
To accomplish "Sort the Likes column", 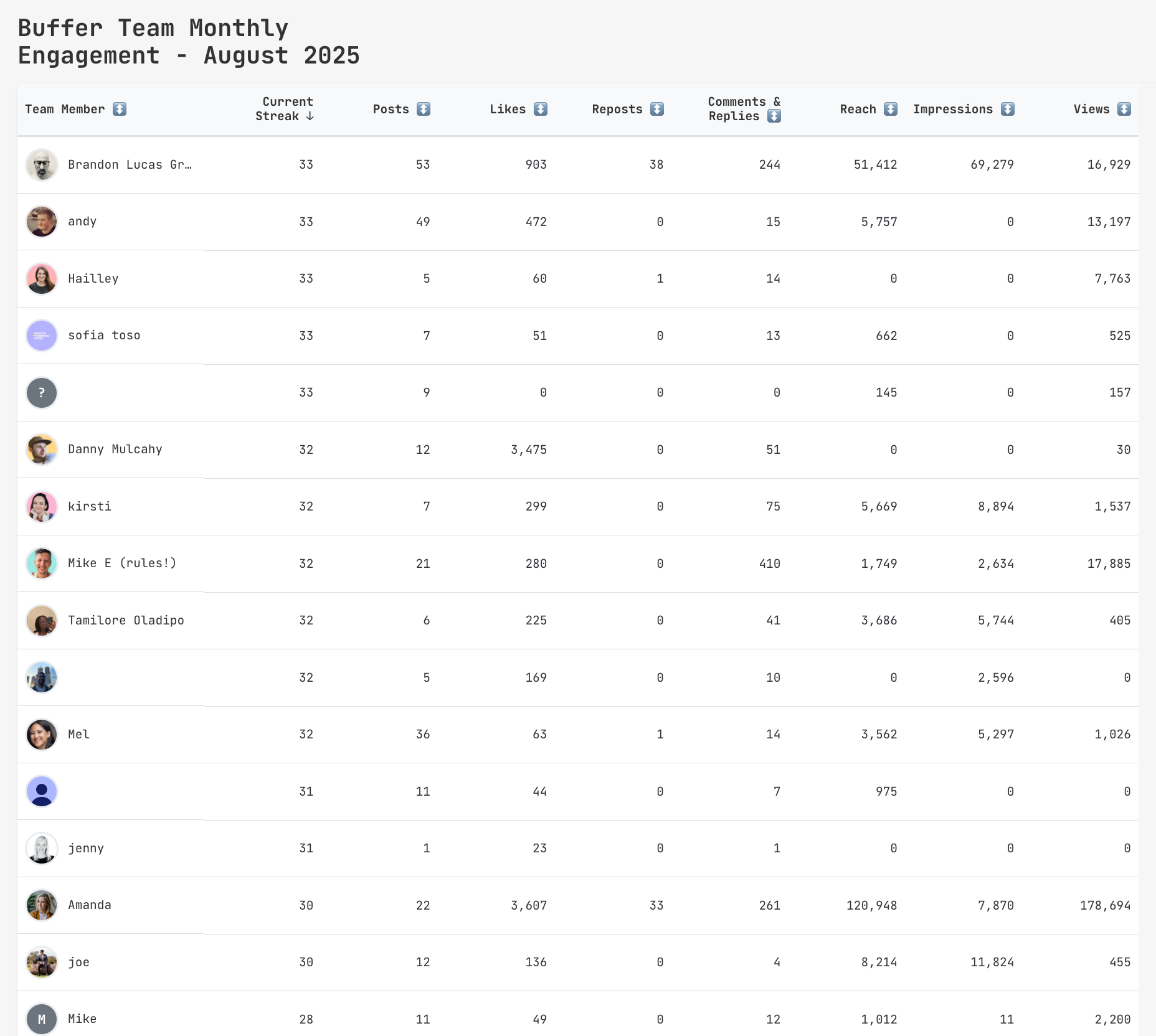I will click(x=541, y=109).
